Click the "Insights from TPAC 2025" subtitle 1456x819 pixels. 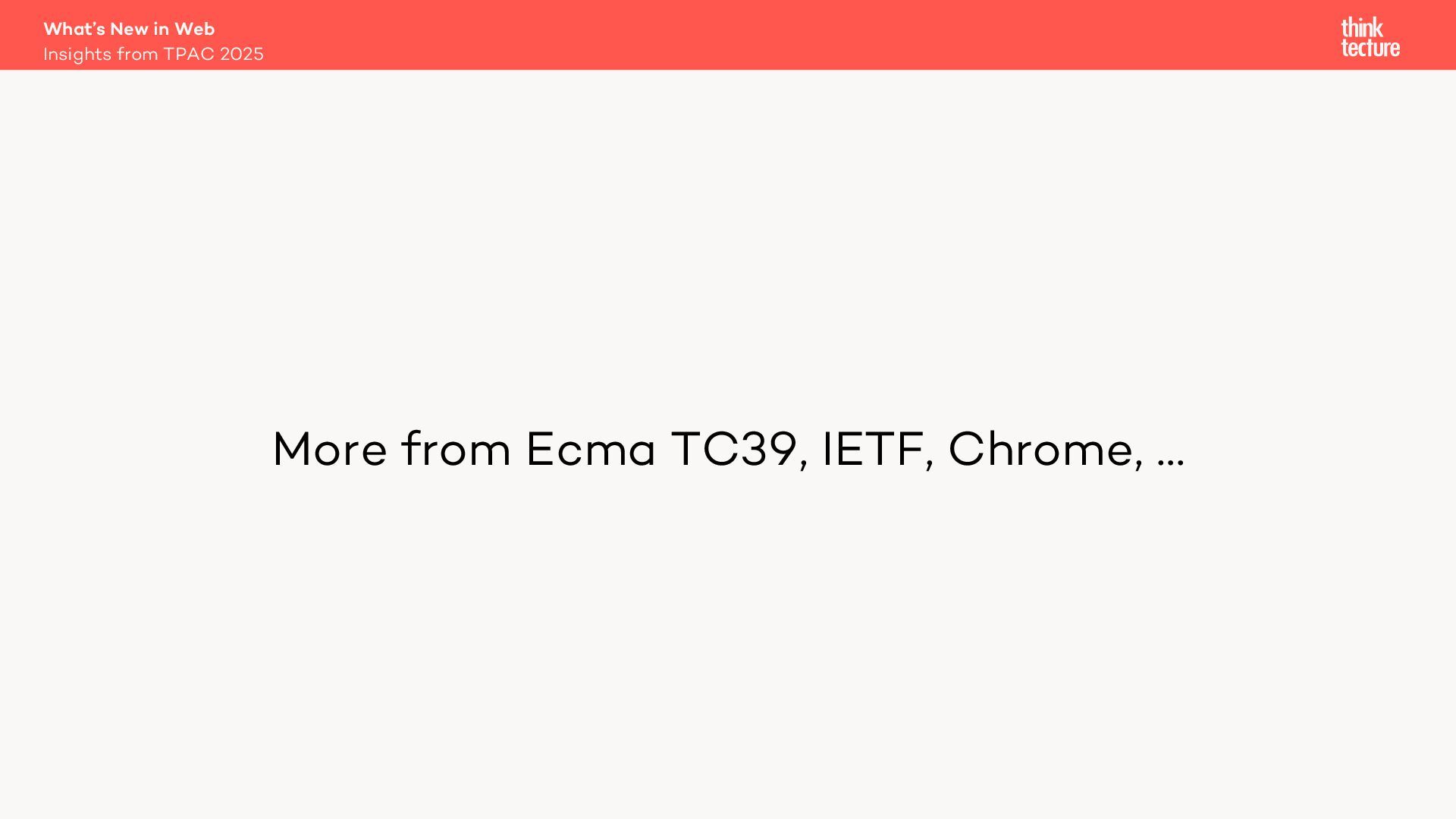point(153,54)
